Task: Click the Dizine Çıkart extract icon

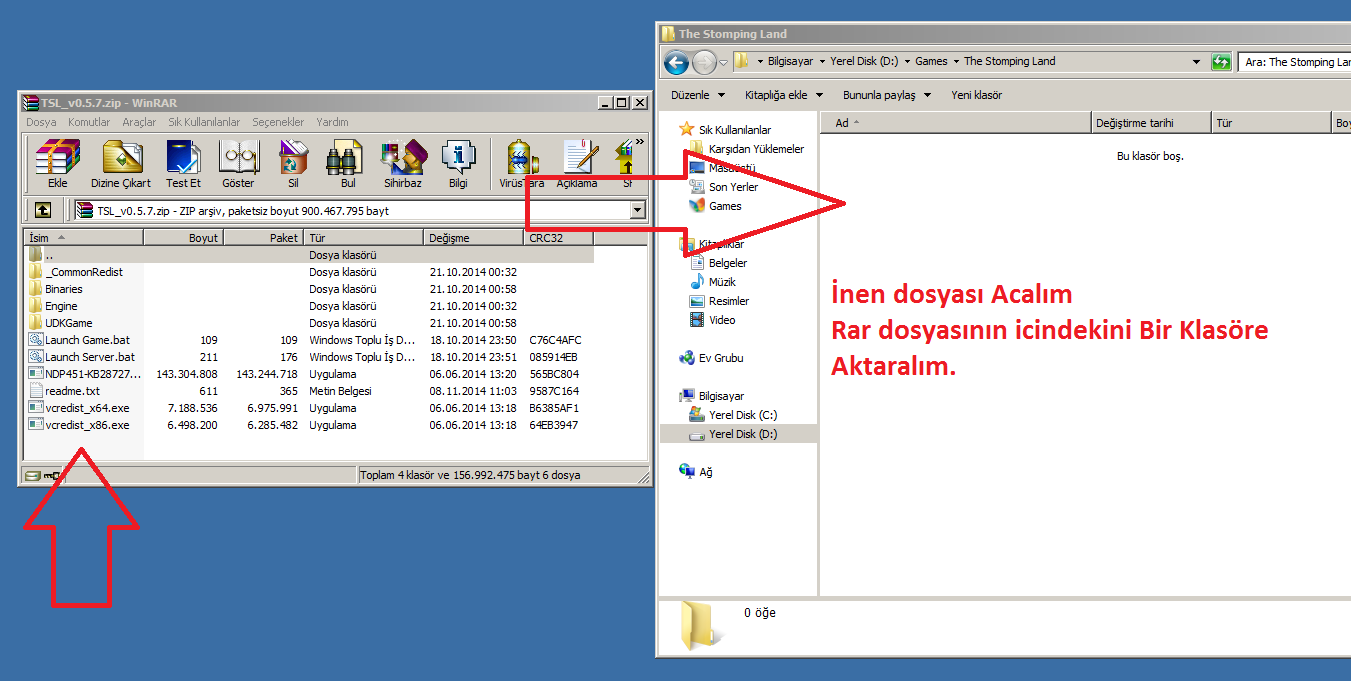Action: click(121, 163)
